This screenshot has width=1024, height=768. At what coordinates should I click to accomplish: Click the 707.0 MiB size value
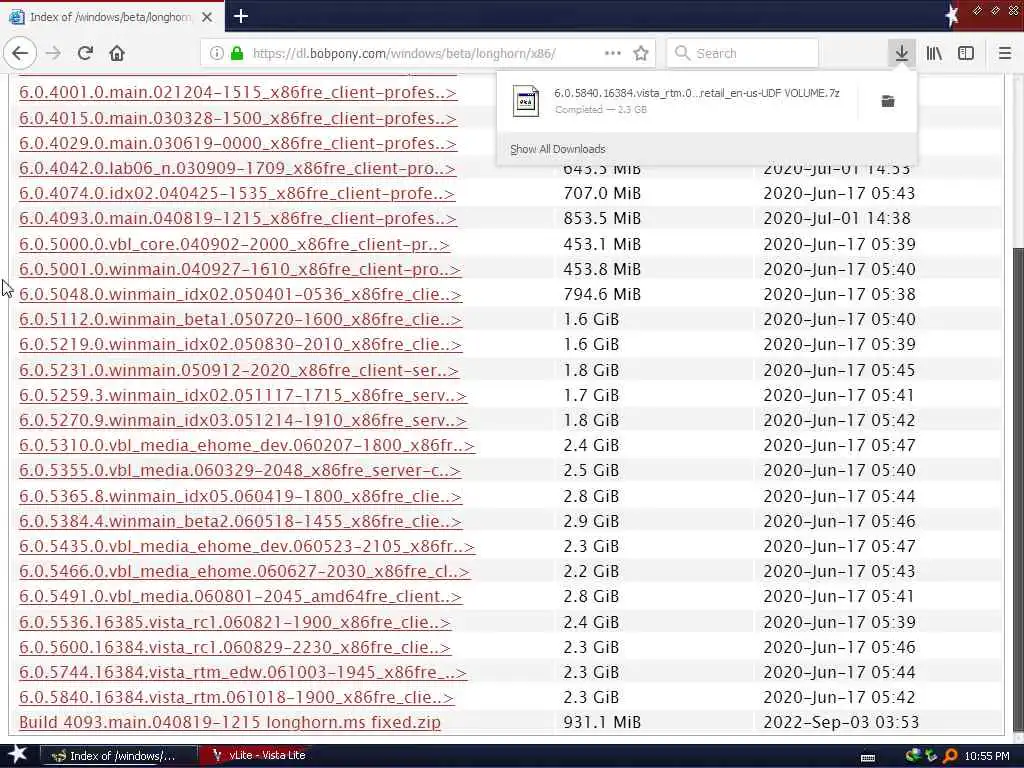tap(602, 193)
